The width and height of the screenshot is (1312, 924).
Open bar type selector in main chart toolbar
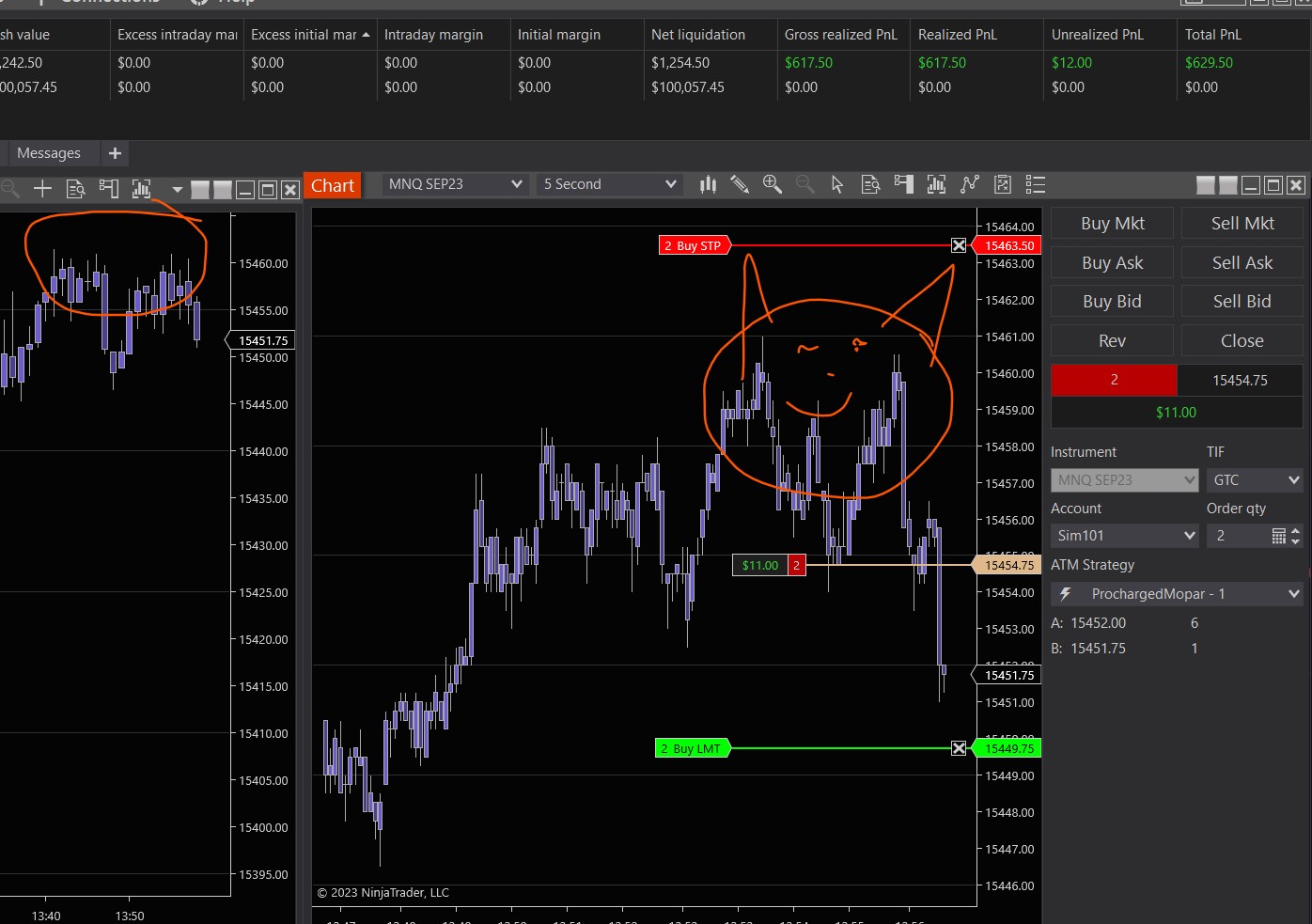pyautogui.click(x=708, y=184)
